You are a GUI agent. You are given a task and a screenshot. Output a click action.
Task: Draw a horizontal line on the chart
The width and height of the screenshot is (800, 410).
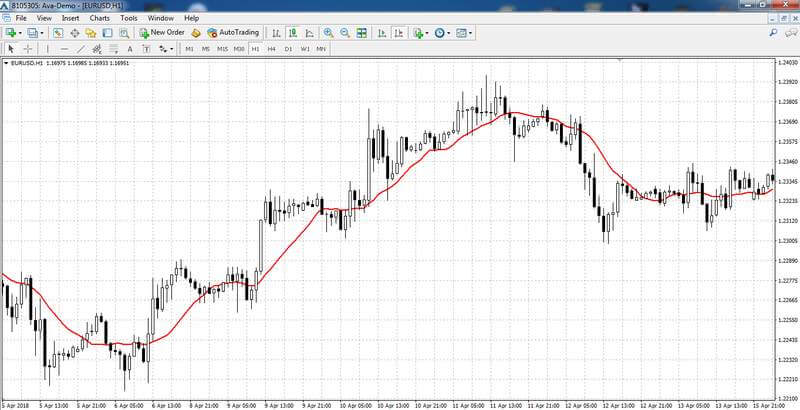click(64, 49)
